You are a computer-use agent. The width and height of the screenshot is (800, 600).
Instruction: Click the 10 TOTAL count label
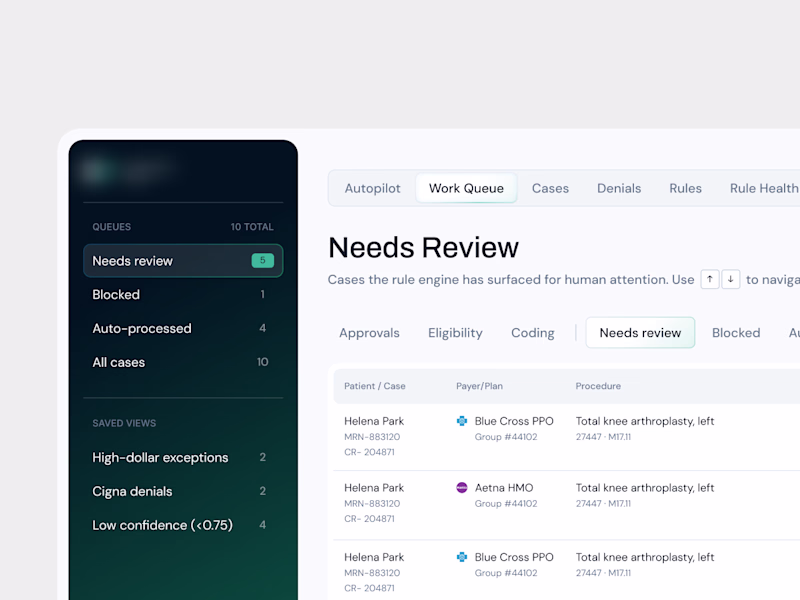(x=252, y=227)
